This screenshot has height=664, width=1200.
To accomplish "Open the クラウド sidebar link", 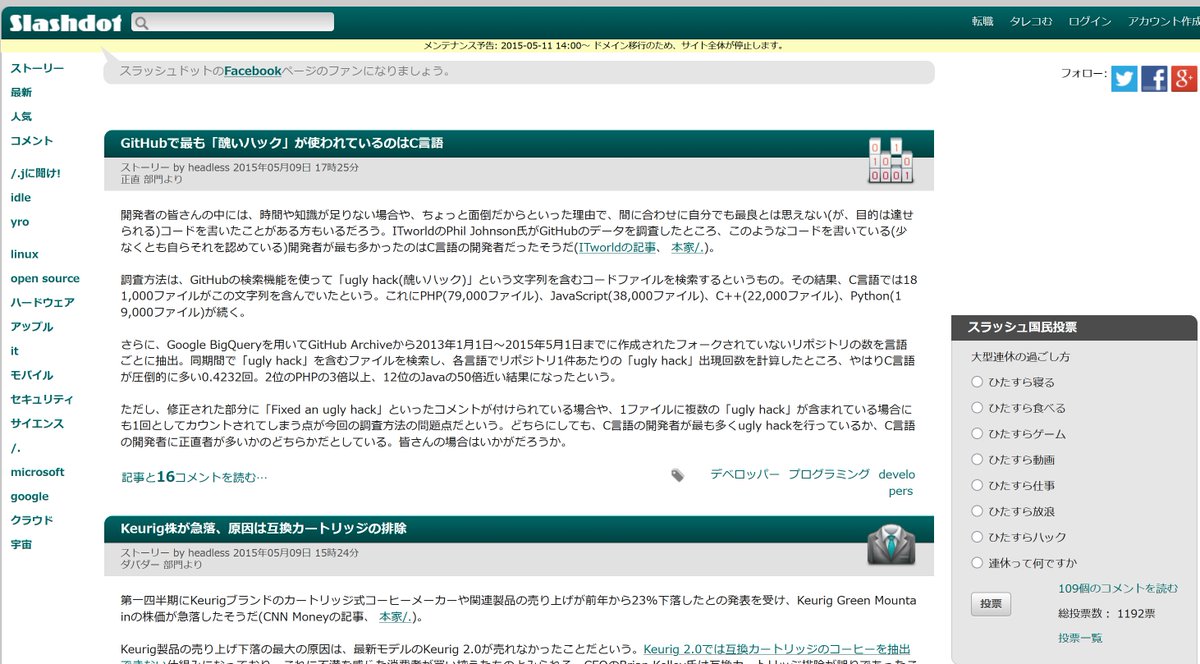I will (x=32, y=520).
